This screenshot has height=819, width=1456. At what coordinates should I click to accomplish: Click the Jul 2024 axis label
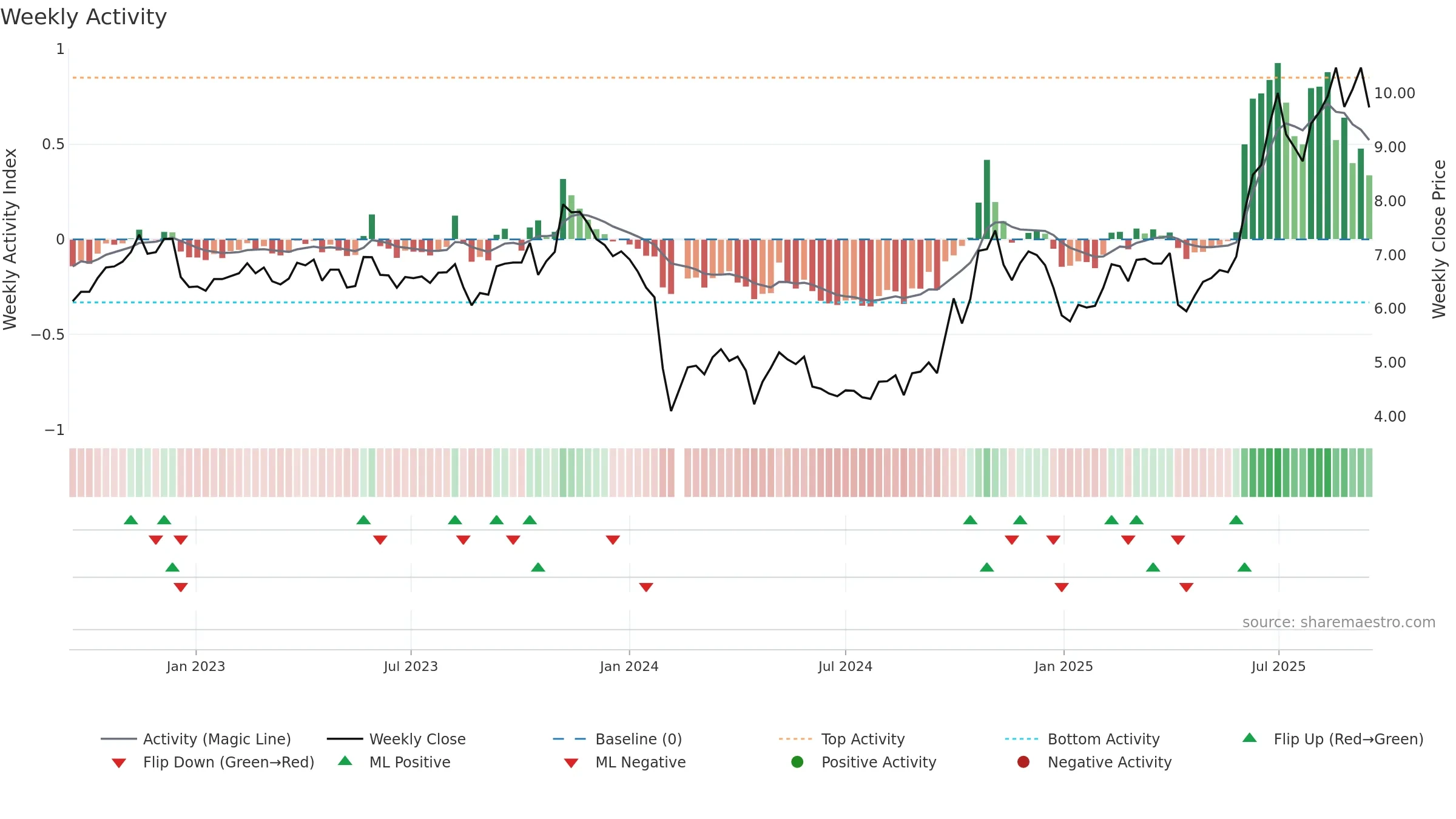(845, 666)
